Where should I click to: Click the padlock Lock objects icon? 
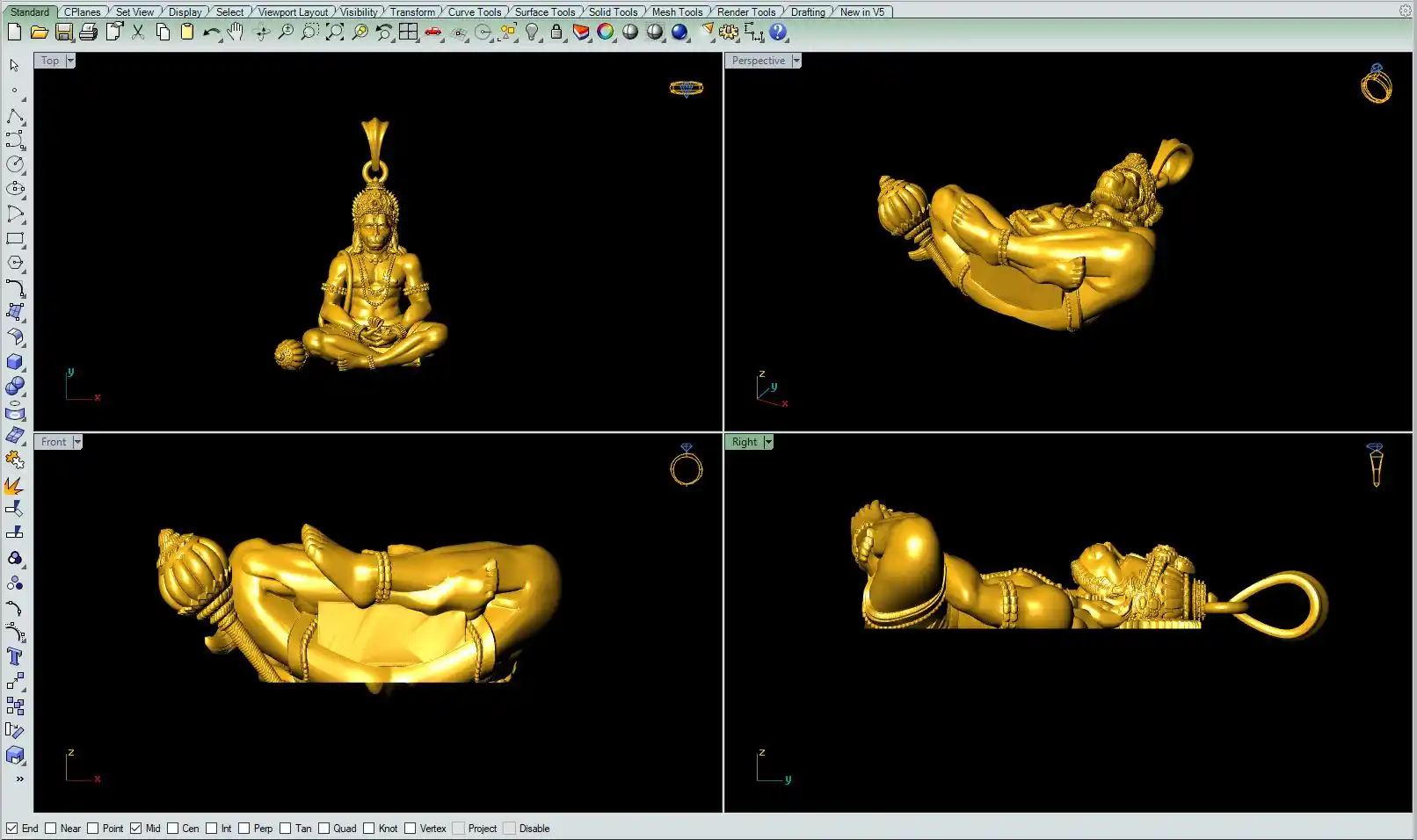click(x=556, y=33)
